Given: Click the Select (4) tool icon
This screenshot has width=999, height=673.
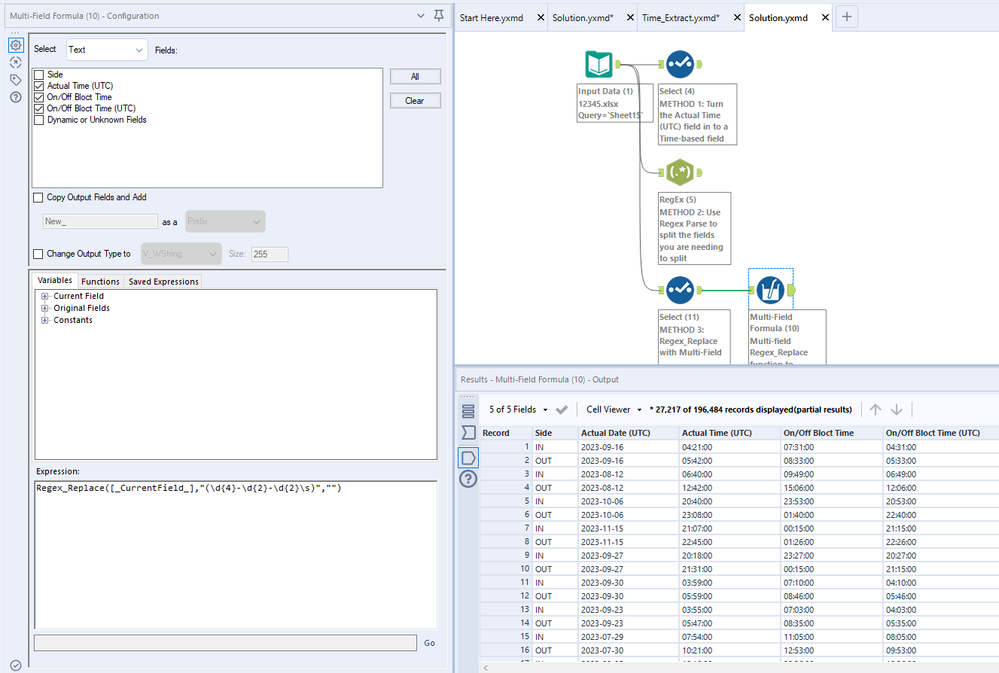Looking at the screenshot, I should tap(680, 64).
